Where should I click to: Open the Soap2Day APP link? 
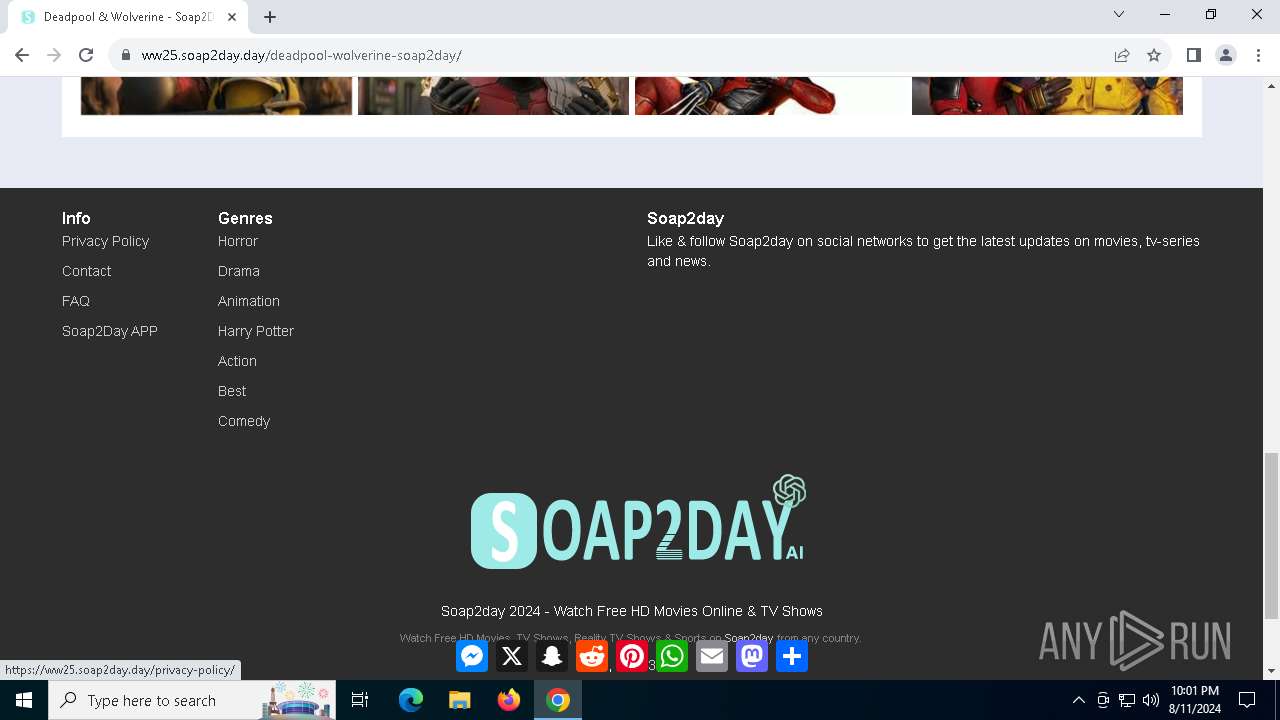[x=110, y=331]
